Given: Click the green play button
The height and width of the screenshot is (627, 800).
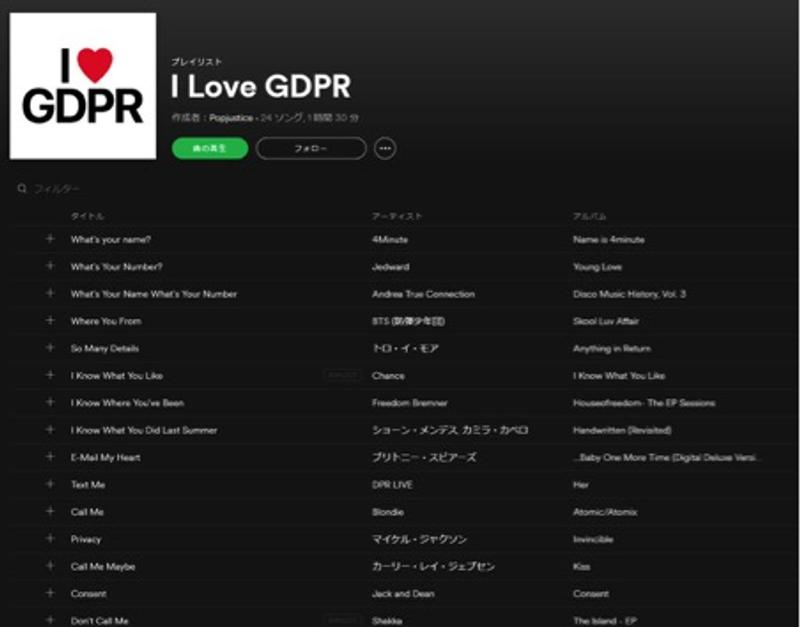Looking at the screenshot, I should (210, 148).
